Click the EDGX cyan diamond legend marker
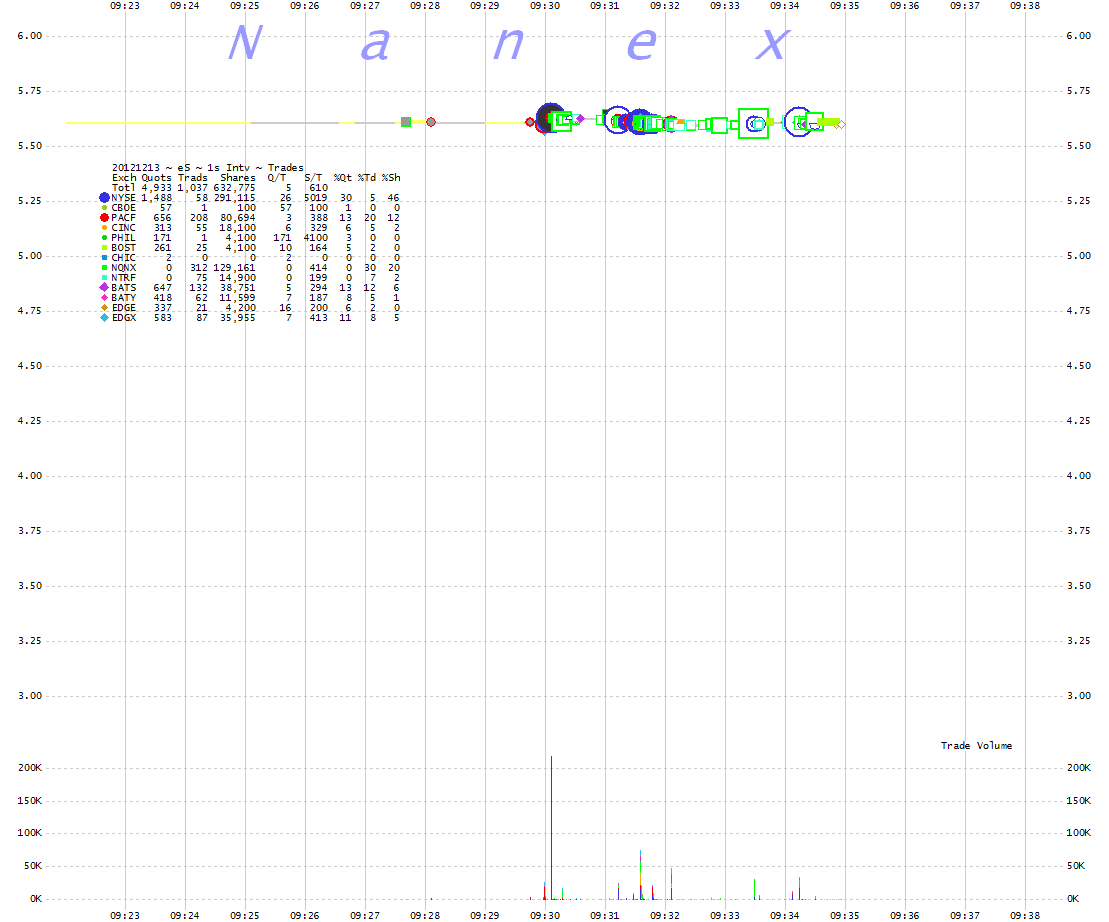Viewport: 1109px width, 922px height. (104, 317)
